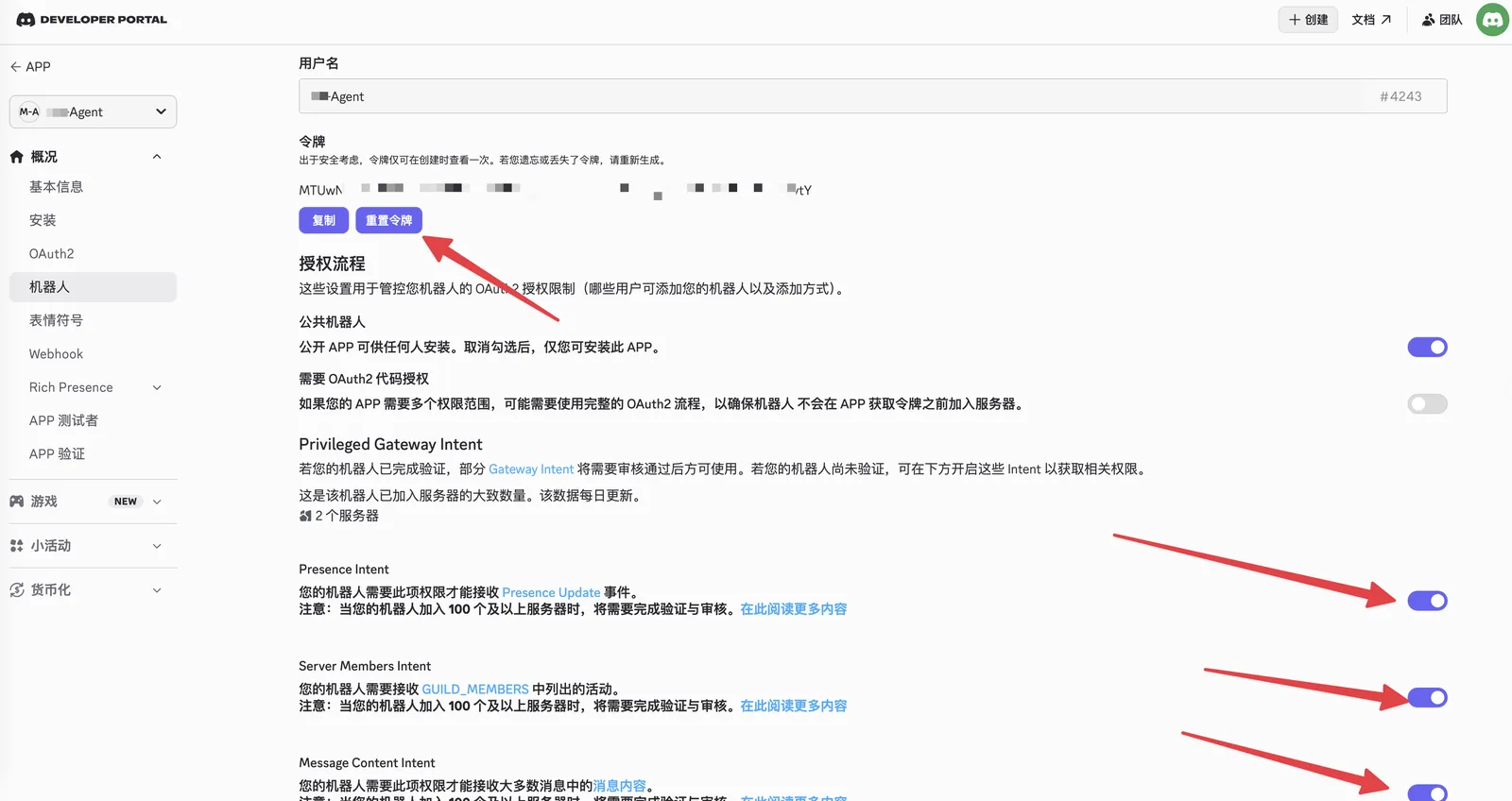Follow the Presence Update link
This screenshot has width=1512, height=801.
(x=551, y=593)
